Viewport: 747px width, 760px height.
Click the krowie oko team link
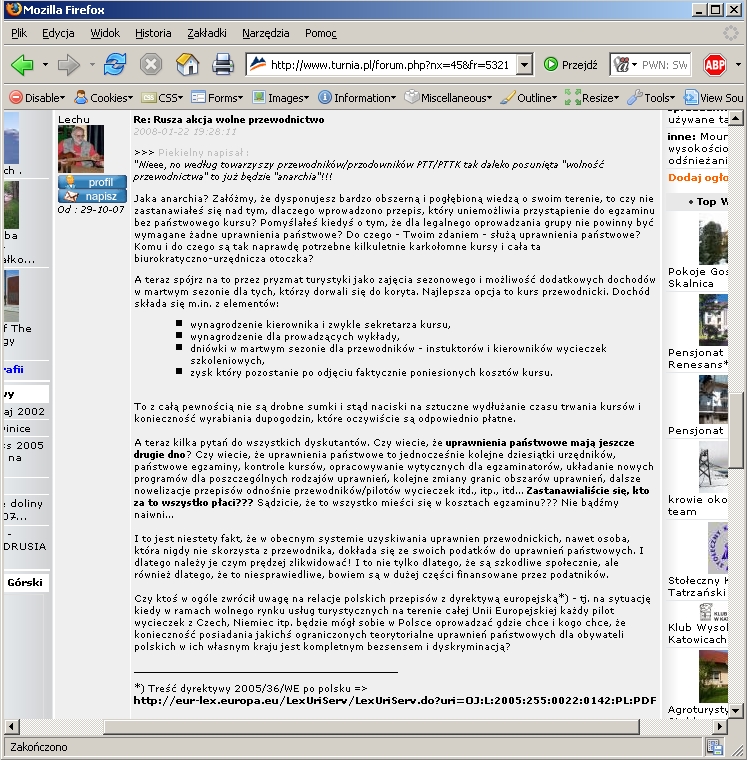pyautogui.click(x=698, y=506)
